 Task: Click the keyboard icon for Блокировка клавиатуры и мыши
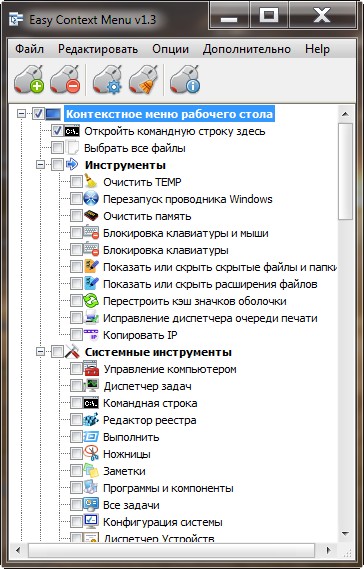91,233
